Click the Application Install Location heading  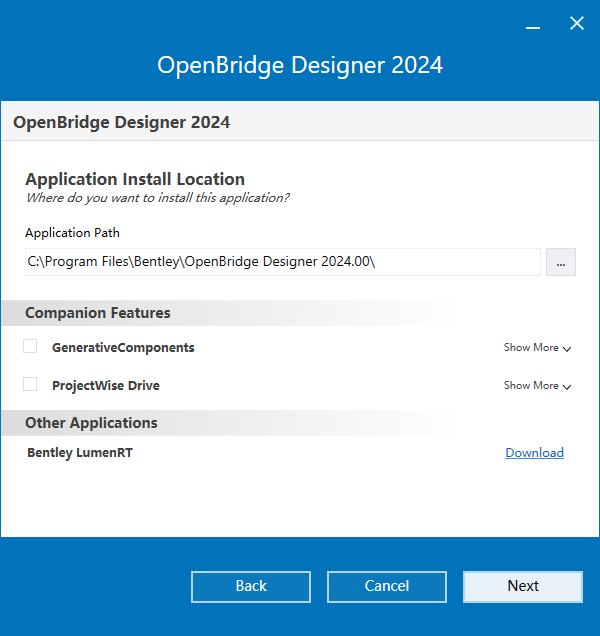(135, 179)
